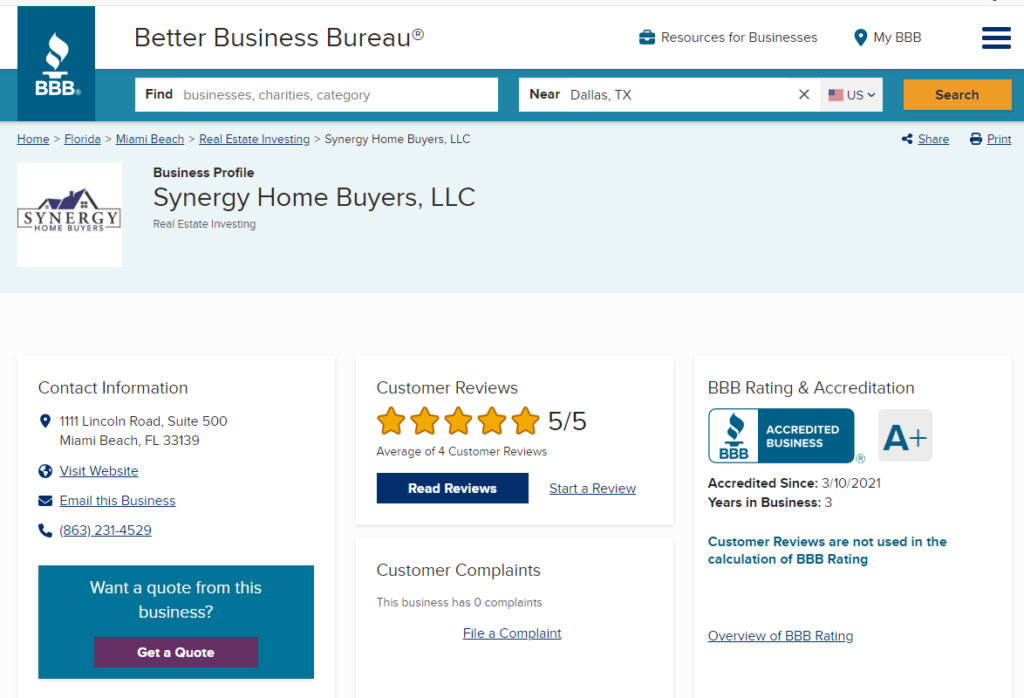Click 'Years in Business: 3' text
1024x698 pixels.
click(770, 502)
